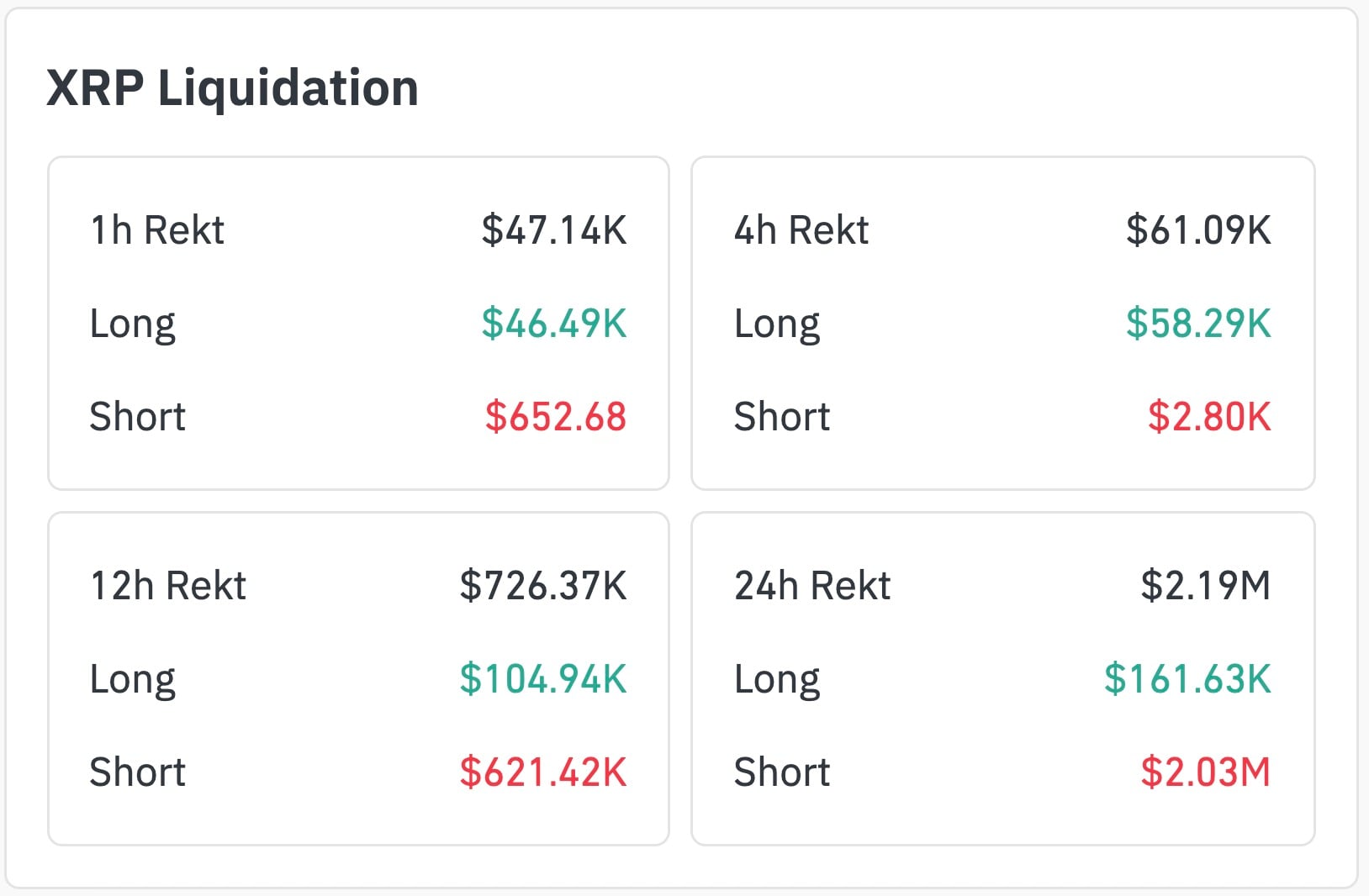
Task: Click the 4h Rekt total $61.09K
Action: point(1198,230)
